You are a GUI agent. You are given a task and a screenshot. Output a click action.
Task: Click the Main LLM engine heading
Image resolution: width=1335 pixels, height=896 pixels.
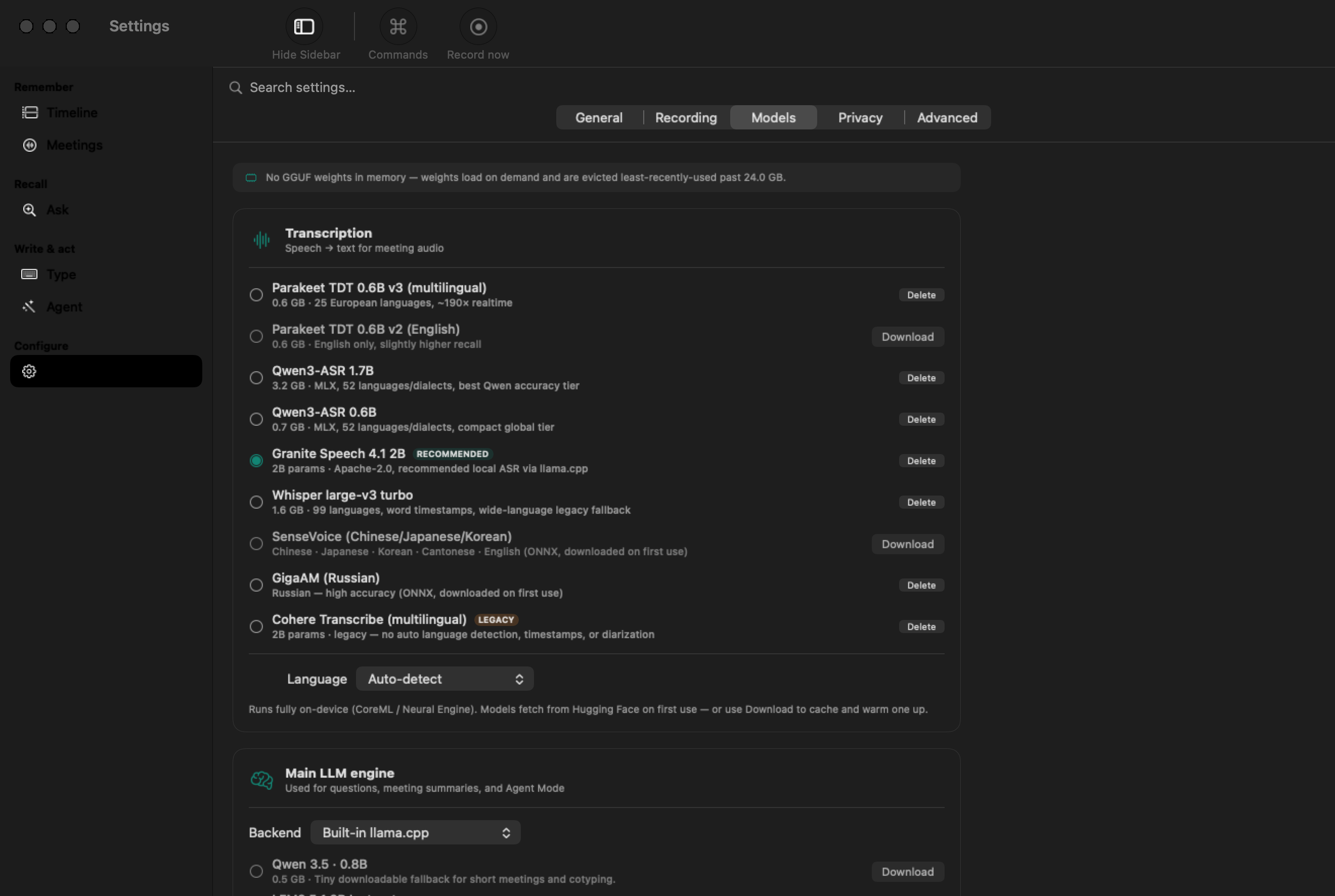pyautogui.click(x=339, y=773)
